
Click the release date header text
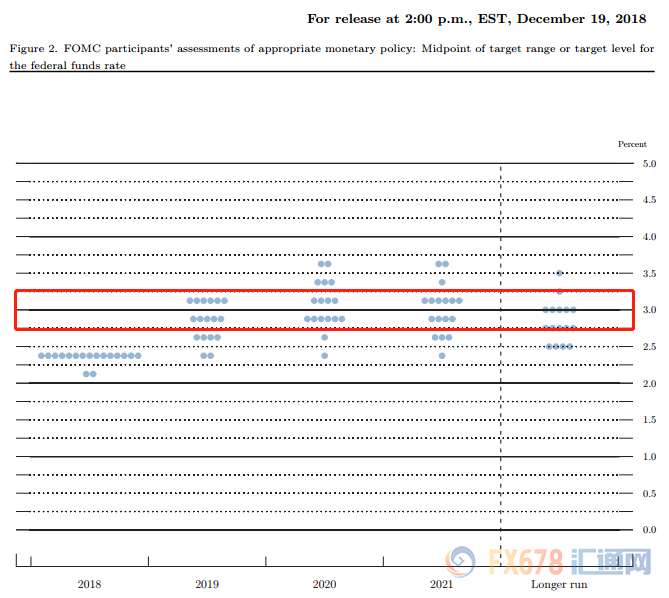coord(477,19)
